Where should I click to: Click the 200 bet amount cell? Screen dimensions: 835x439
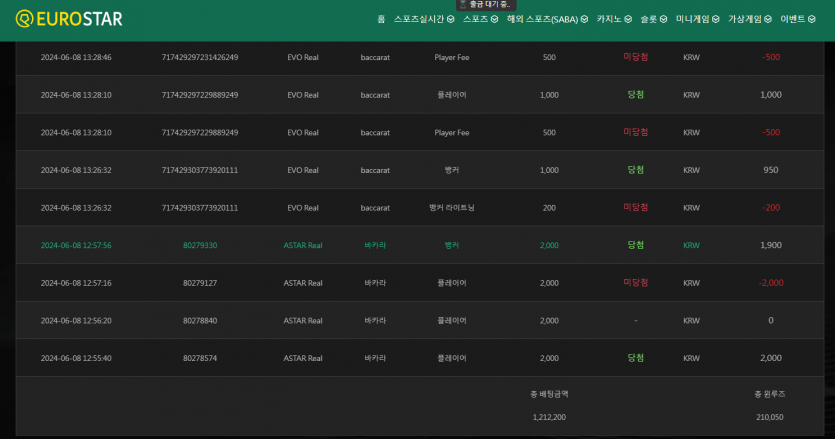(x=549, y=208)
